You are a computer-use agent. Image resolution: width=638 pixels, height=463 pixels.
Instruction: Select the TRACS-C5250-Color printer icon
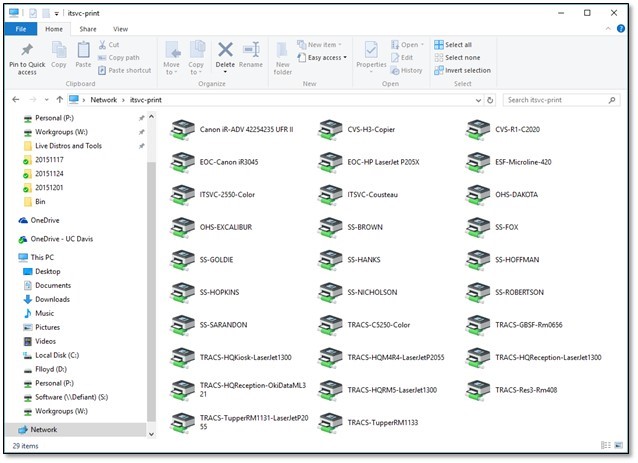[332, 325]
